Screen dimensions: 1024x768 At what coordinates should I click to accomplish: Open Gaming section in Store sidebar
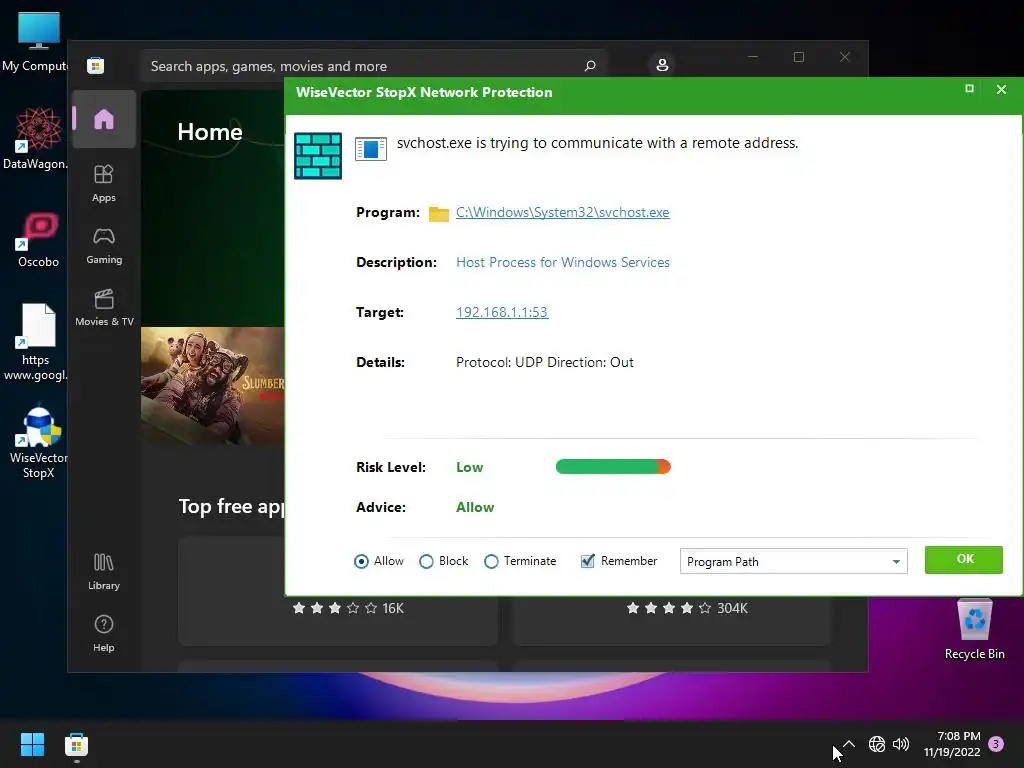[104, 246]
